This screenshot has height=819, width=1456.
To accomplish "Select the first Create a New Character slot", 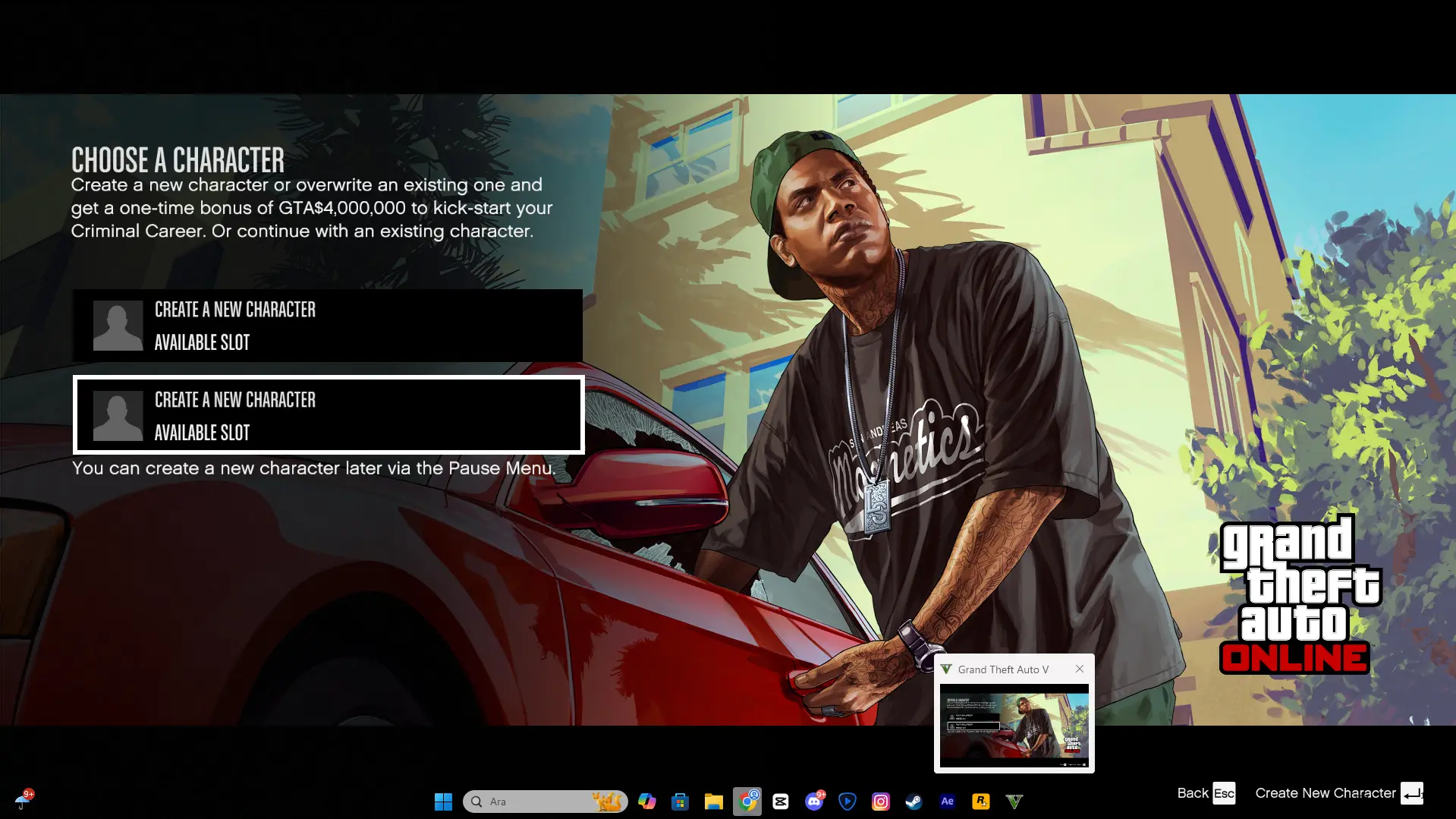I will [x=328, y=326].
